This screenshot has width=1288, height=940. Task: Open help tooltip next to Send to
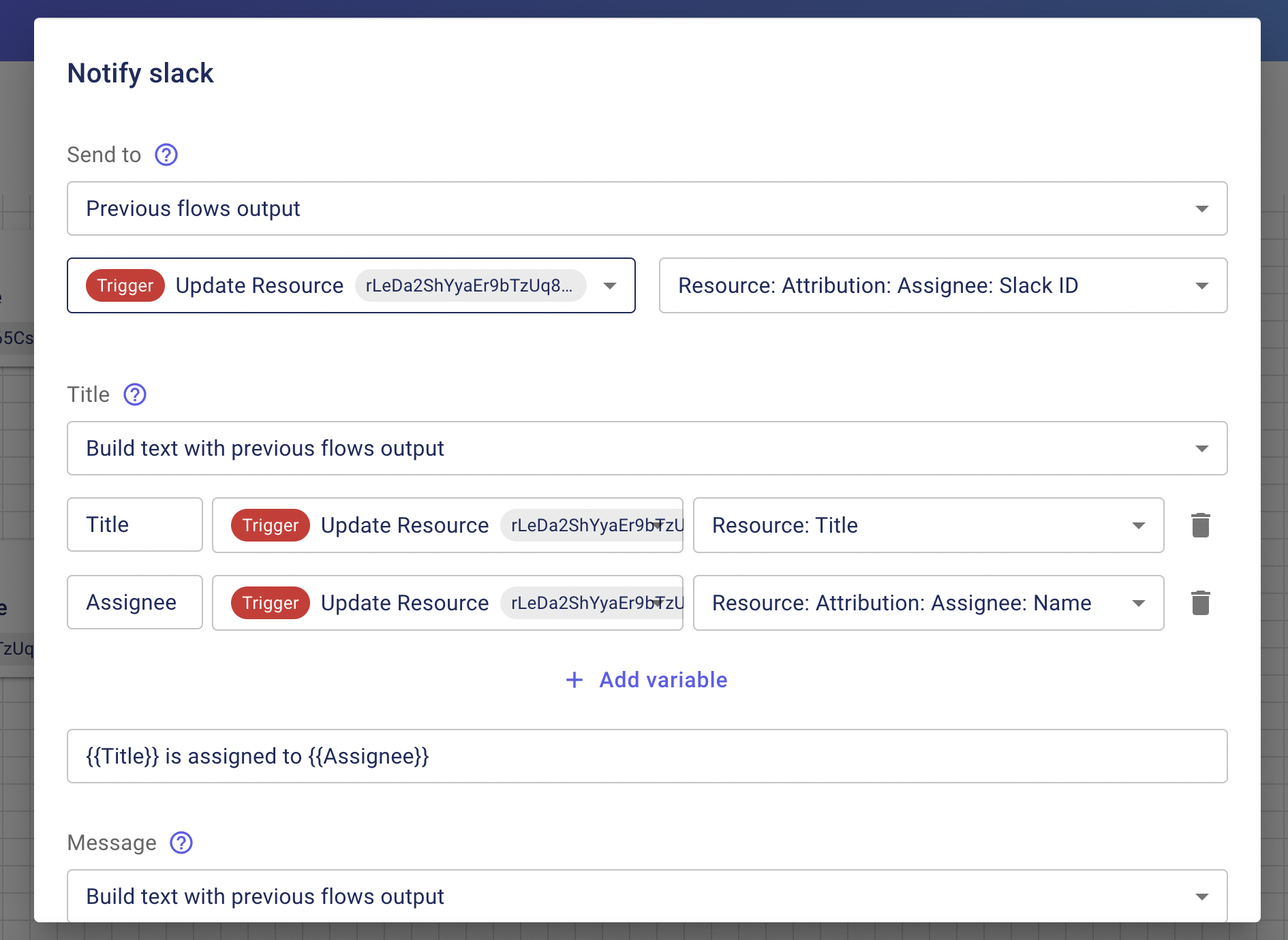pos(166,155)
